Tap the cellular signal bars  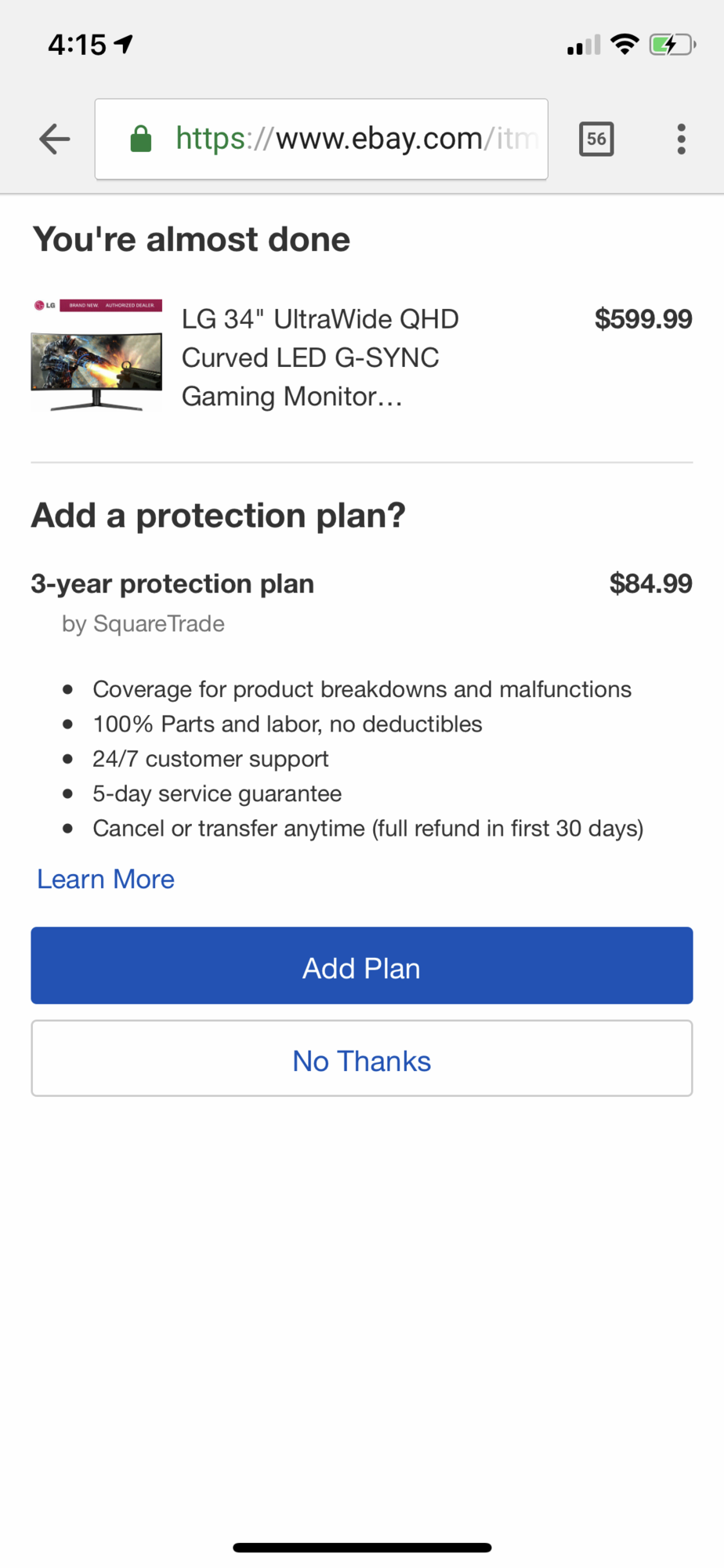[584, 45]
